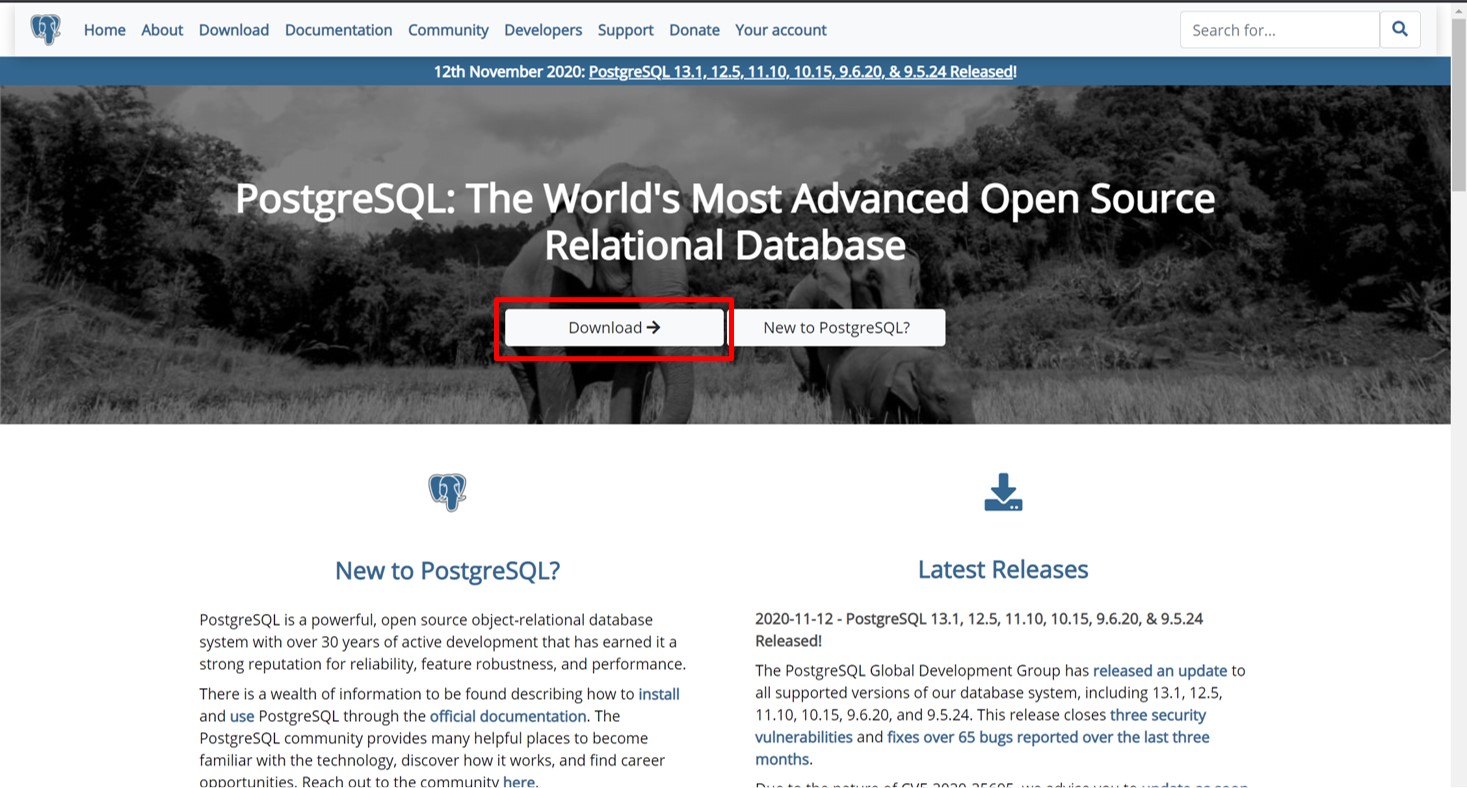Open the Developers menu item
This screenshot has width=1467, height=788.
coord(543,30)
